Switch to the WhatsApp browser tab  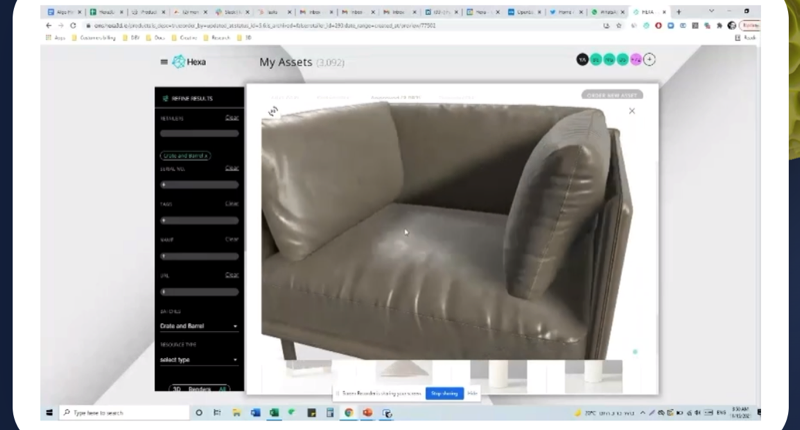607,12
